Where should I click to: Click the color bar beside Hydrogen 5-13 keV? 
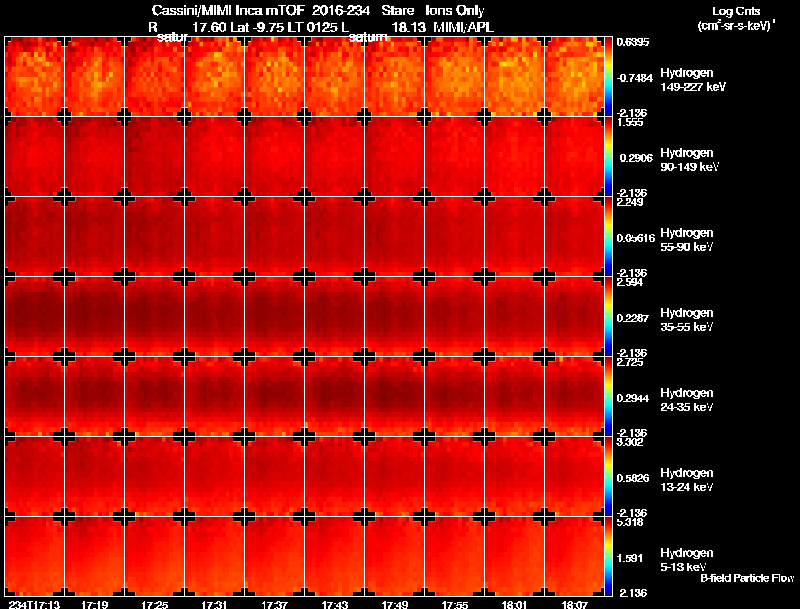(x=608, y=556)
